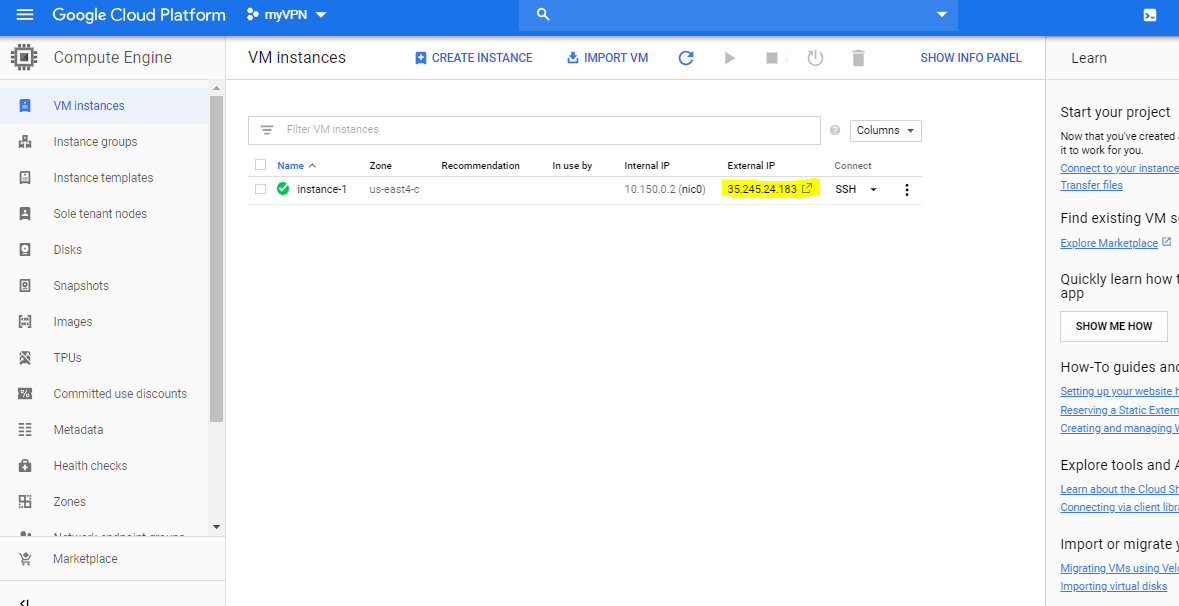Click the nic0 internal IP text

[665, 189]
